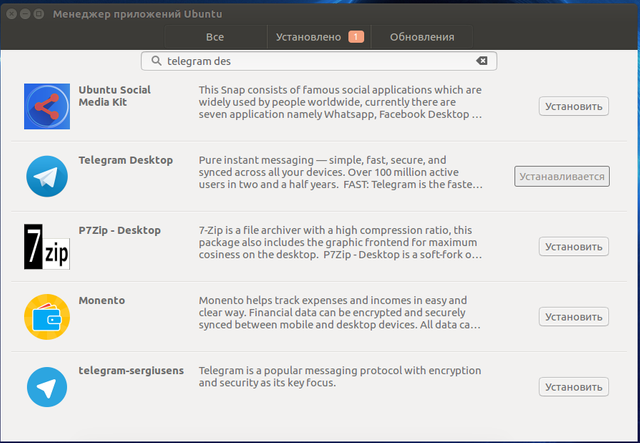The width and height of the screenshot is (640, 443).
Task: Click Устанавливается button for Telegram Desktop
Action: (x=562, y=176)
